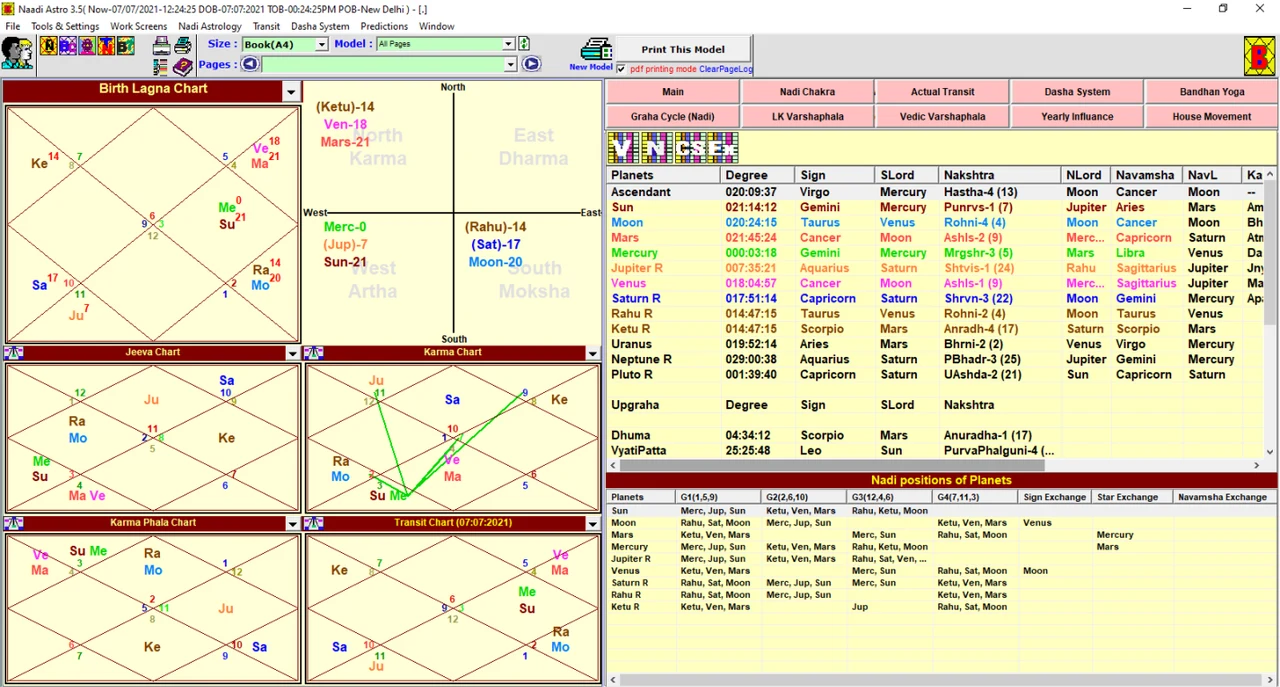The image size is (1280, 687).
Task: Click the Naadi Astro title bar app icon
Action: coord(8,8)
